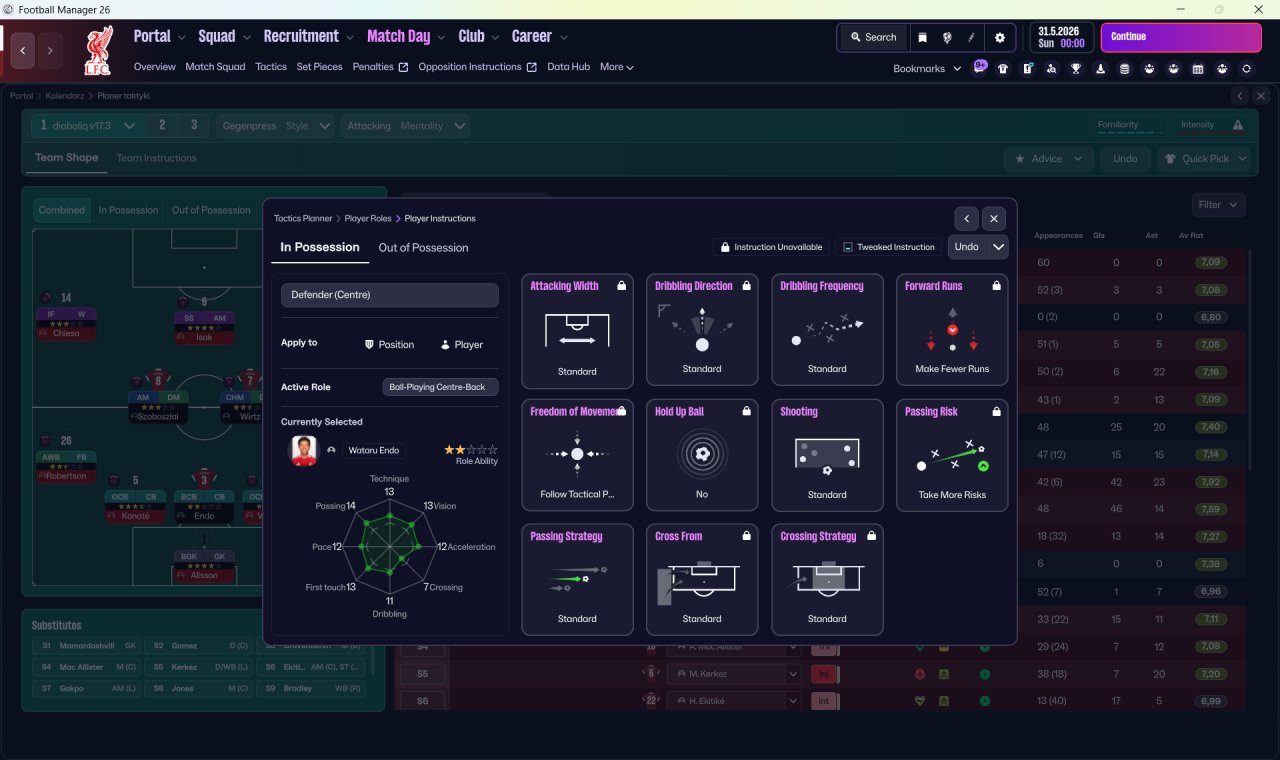Click the training cone shortcut icon

coord(1100,69)
